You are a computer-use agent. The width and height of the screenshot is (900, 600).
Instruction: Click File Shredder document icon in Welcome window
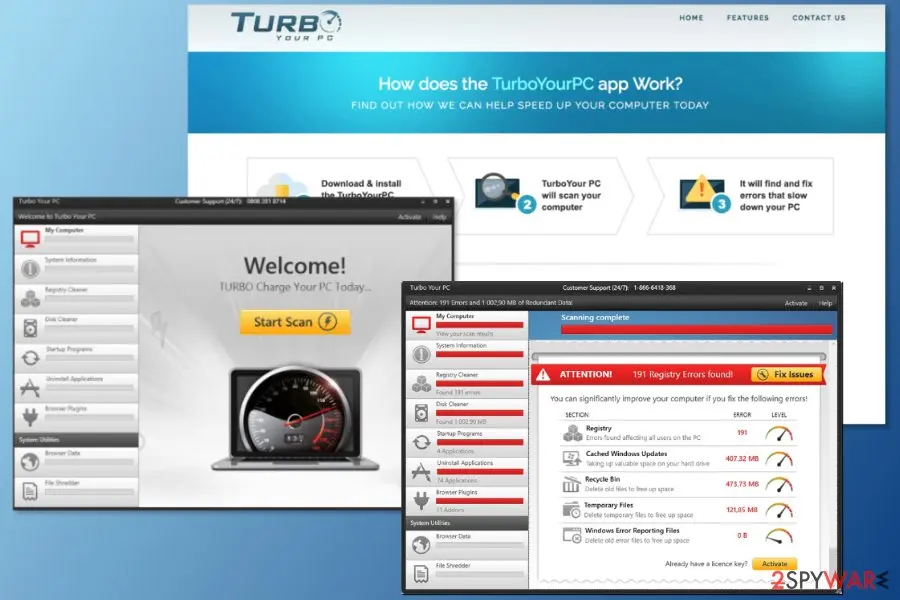[x=30, y=491]
